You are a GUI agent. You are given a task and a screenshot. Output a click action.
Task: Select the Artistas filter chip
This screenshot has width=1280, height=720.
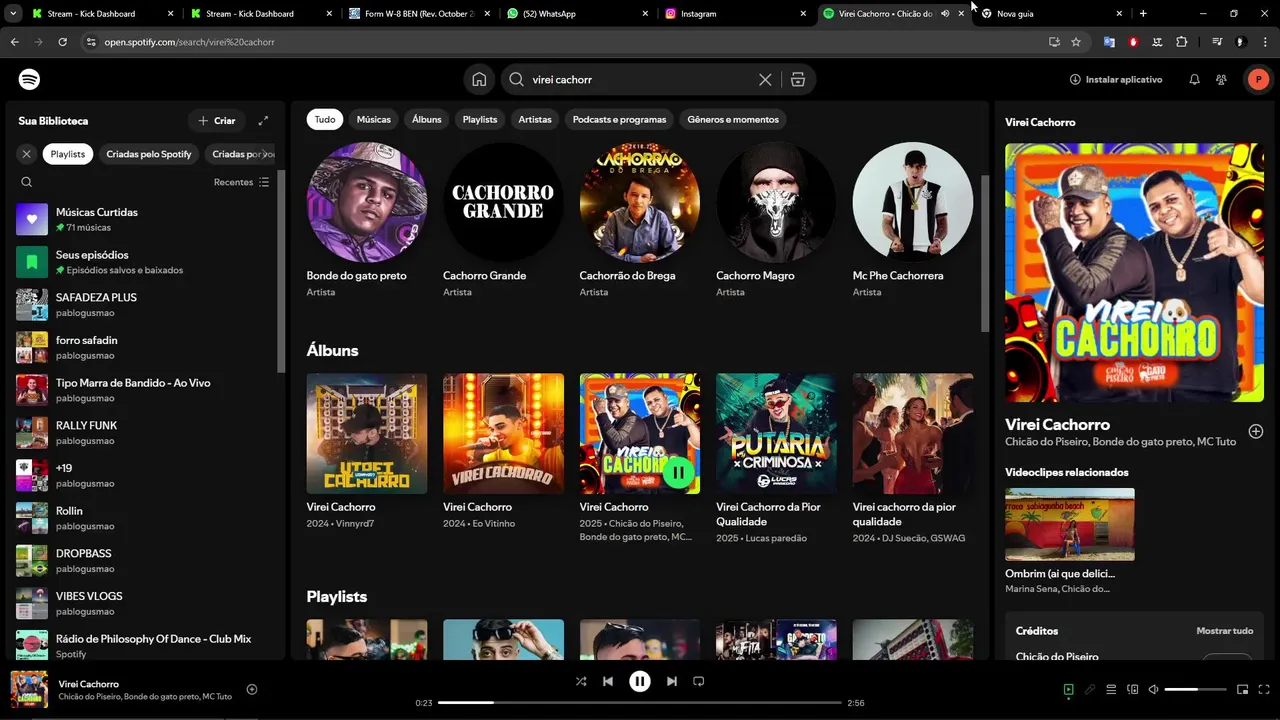tap(535, 119)
